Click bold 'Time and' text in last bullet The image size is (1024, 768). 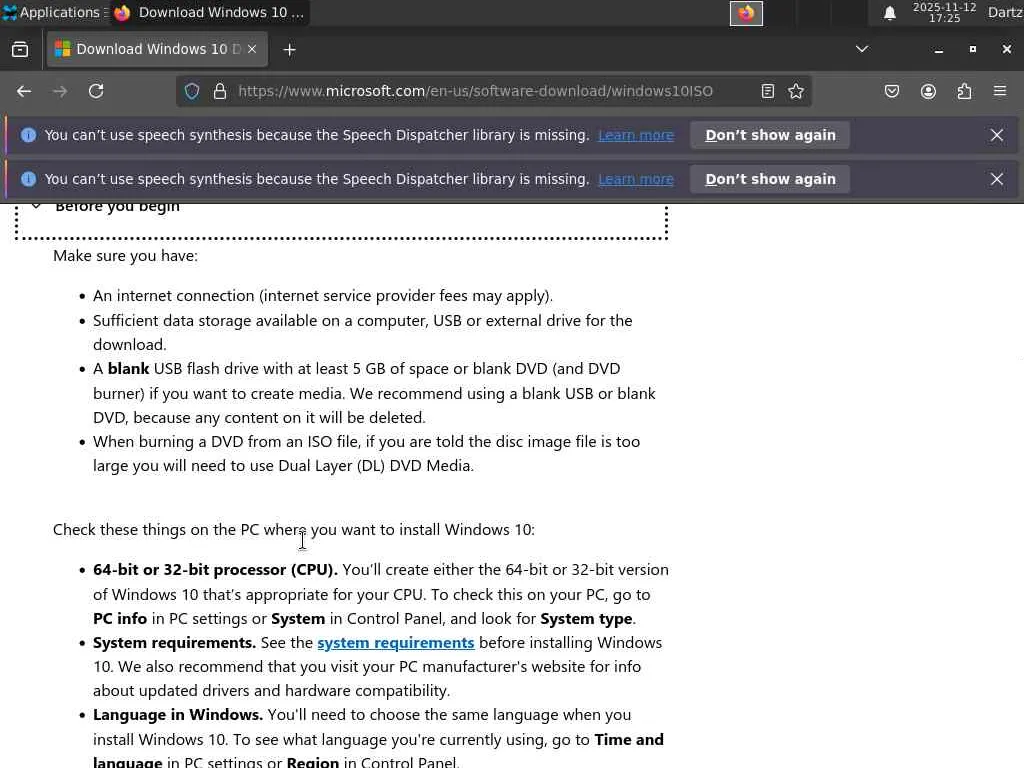[629, 739]
